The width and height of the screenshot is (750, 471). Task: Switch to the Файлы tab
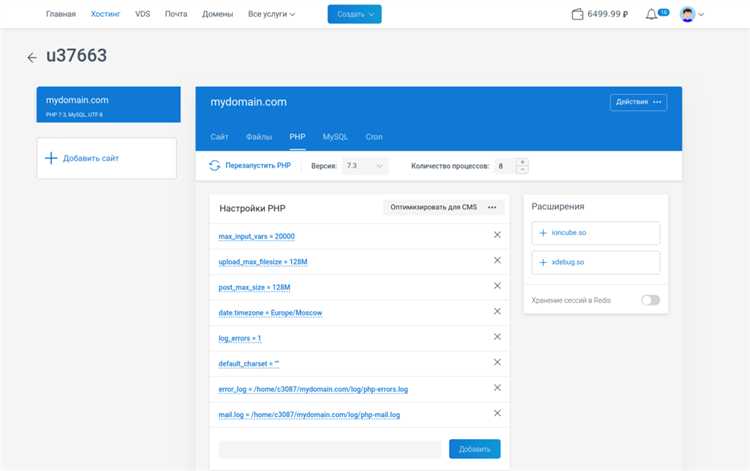[x=259, y=137]
